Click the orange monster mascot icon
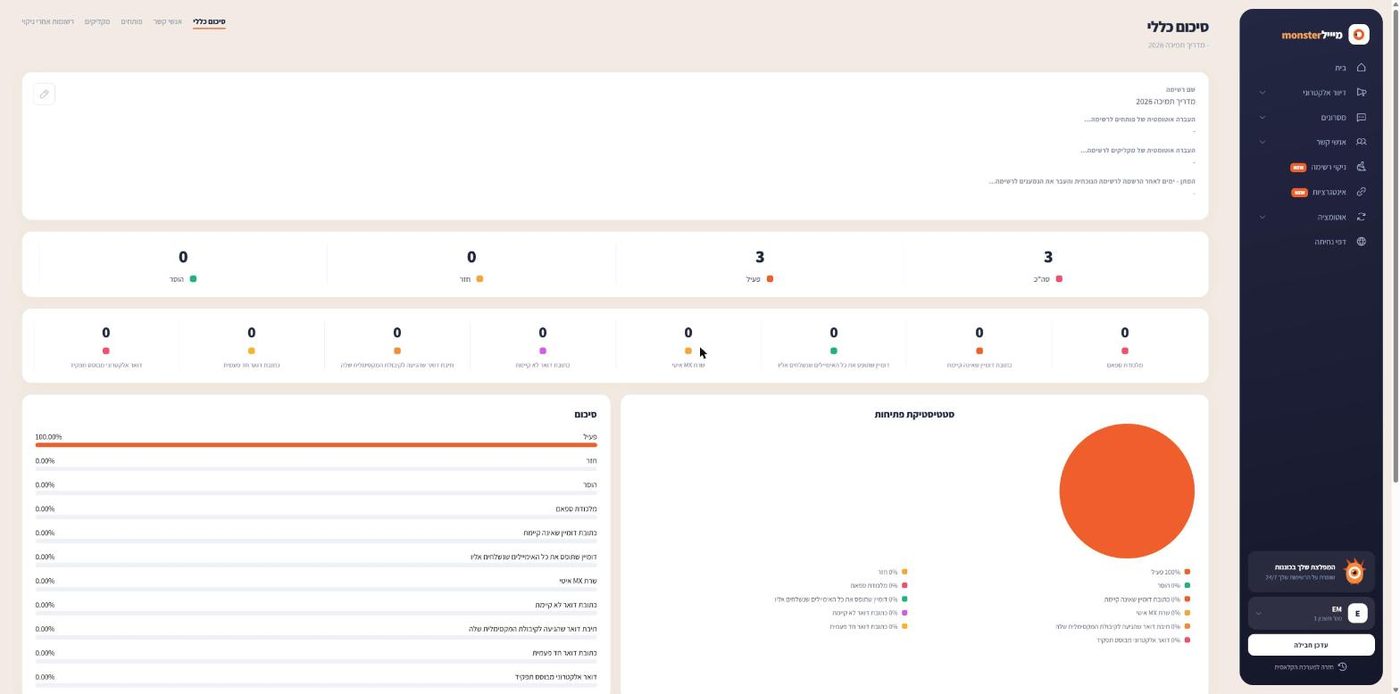 pos(1354,572)
